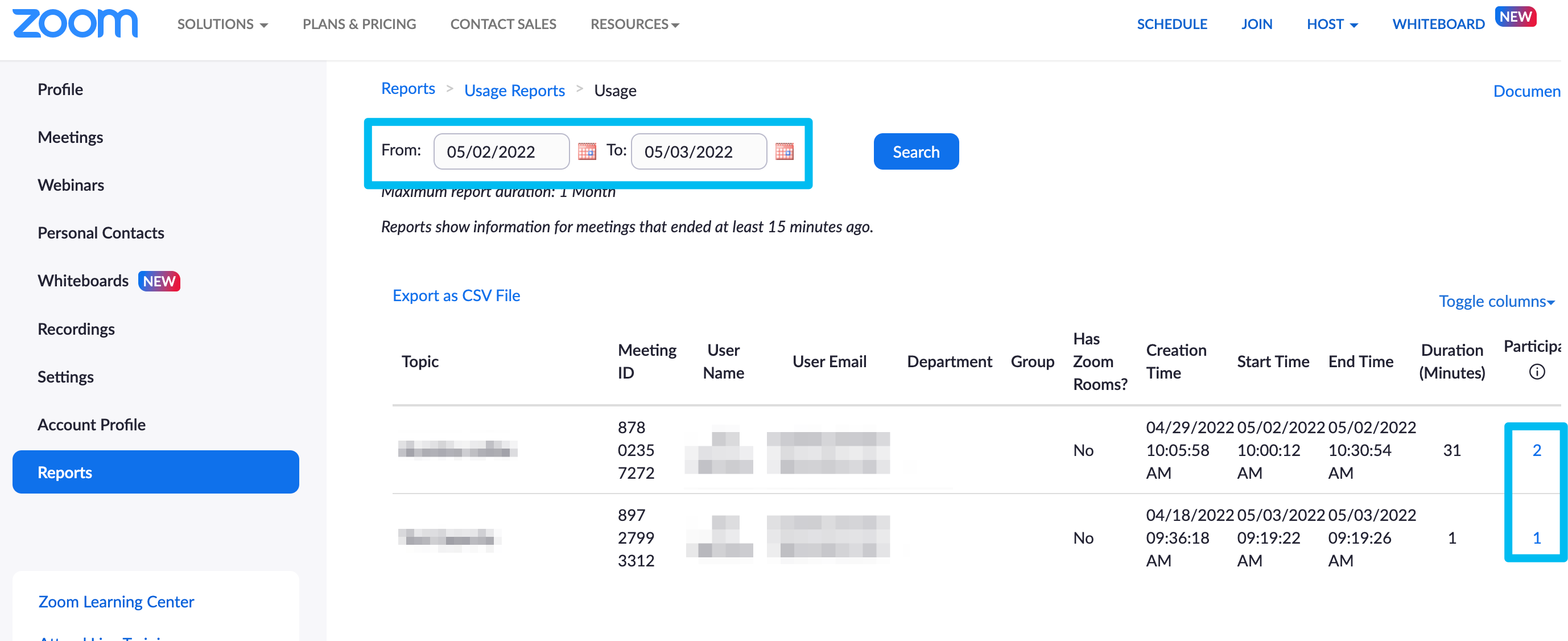Open Webinars in the sidebar
This screenshot has height=641, width=1568.
pyautogui.click(x=71, y=184)
